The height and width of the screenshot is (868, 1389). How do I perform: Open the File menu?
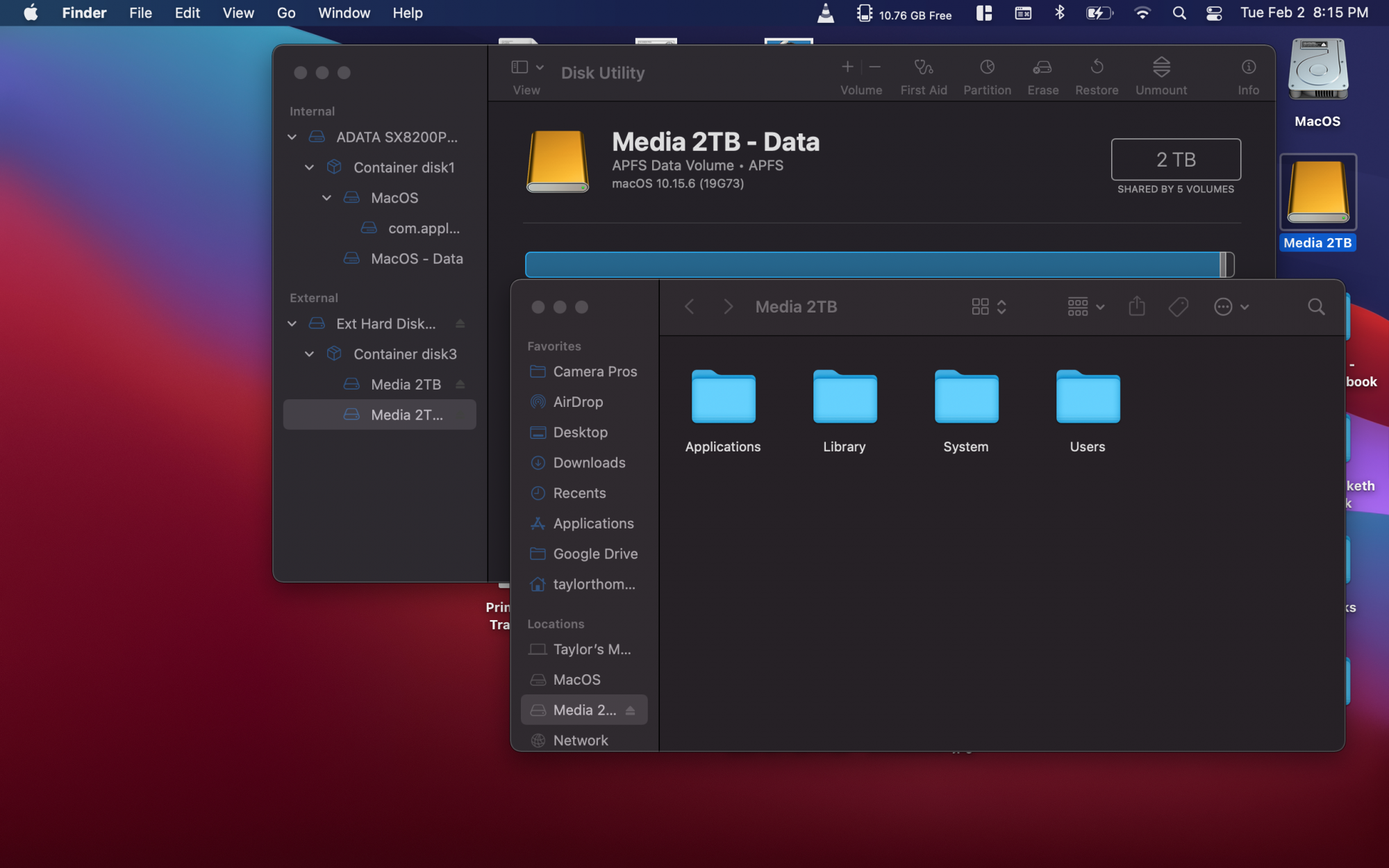(x=140, y=12)
